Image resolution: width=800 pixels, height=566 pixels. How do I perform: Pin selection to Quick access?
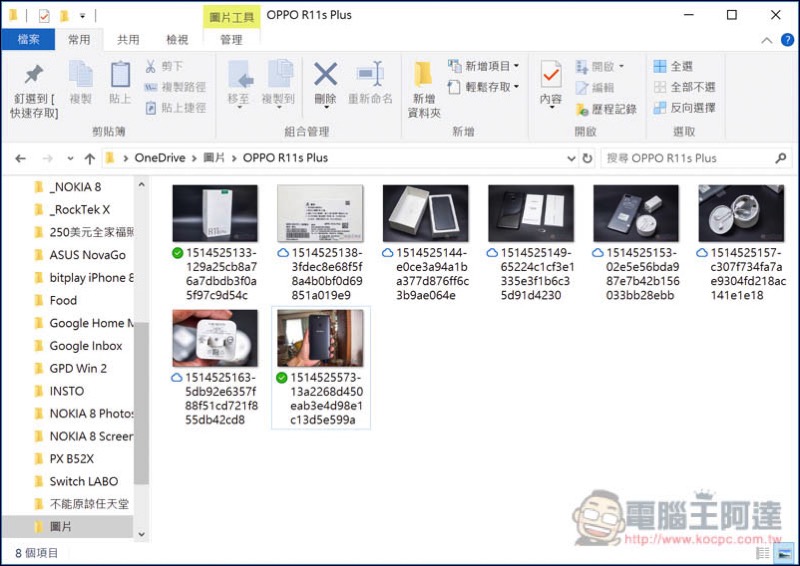34,91
